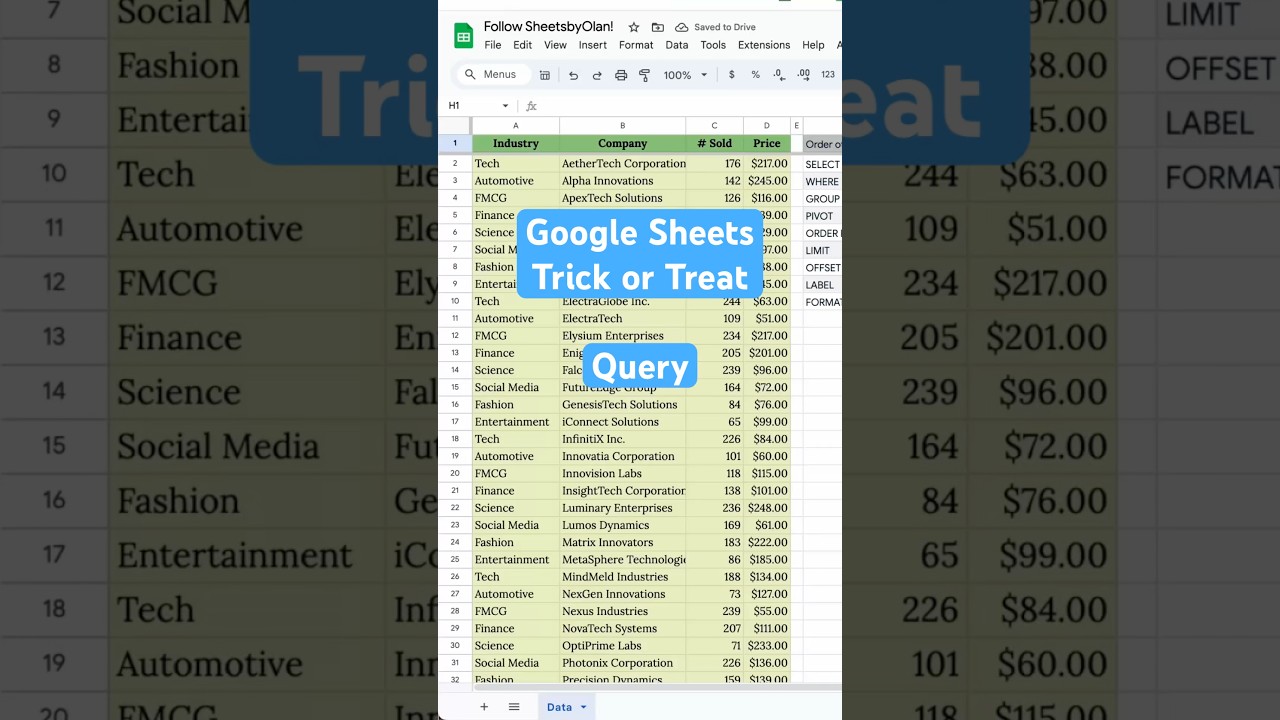Open the Edit menu
1280x720 pixels.
click(x=523, y=45)
